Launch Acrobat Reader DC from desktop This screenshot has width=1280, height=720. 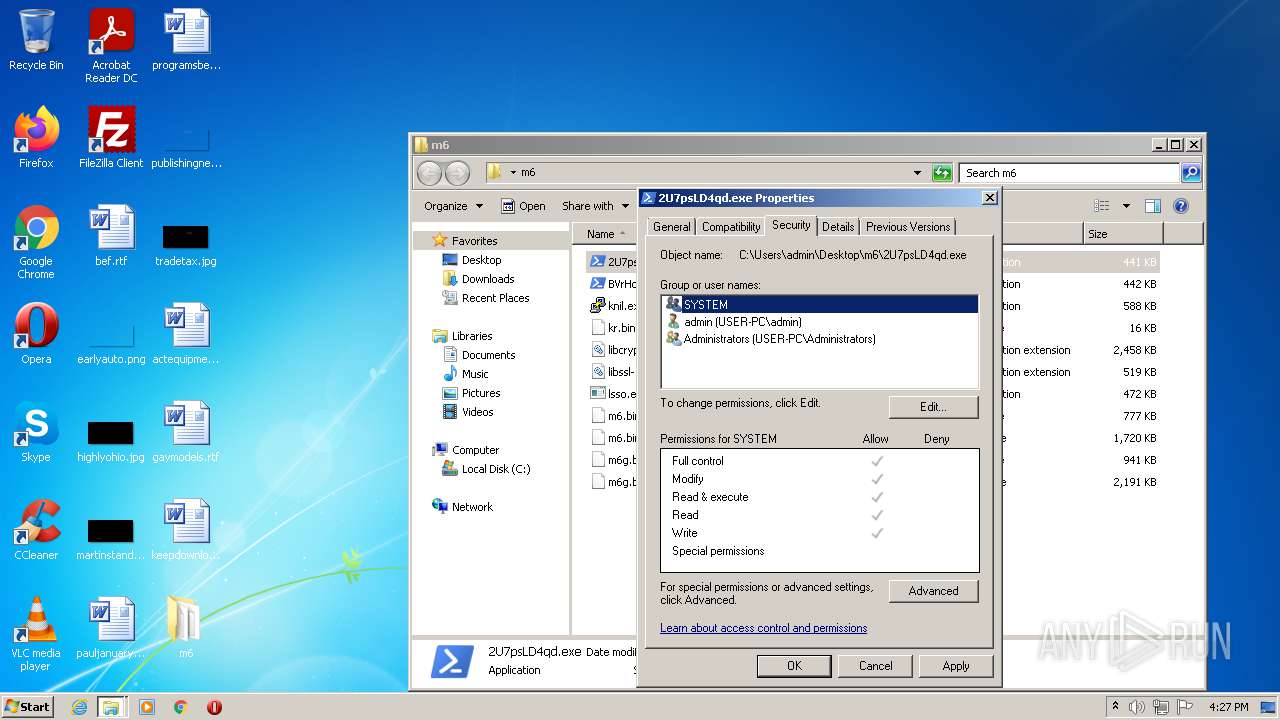pyautogui.click(x=111, y=45)
